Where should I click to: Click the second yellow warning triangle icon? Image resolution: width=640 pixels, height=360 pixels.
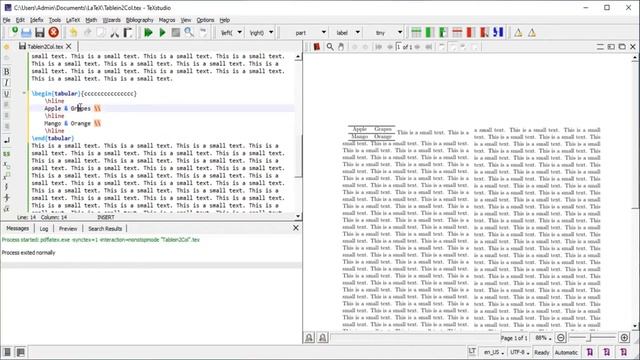click(x=532, y=33)
